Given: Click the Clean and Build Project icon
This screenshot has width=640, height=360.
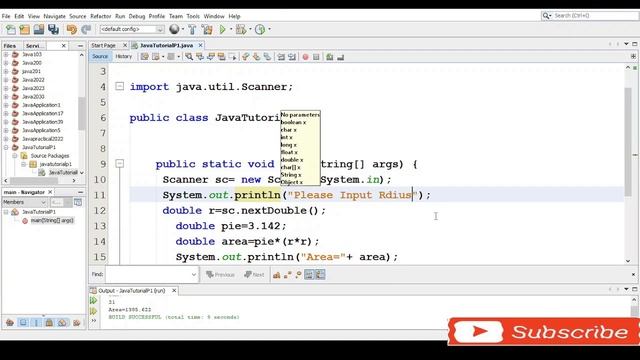Looking at the screenshot, I should pos(207,29).
